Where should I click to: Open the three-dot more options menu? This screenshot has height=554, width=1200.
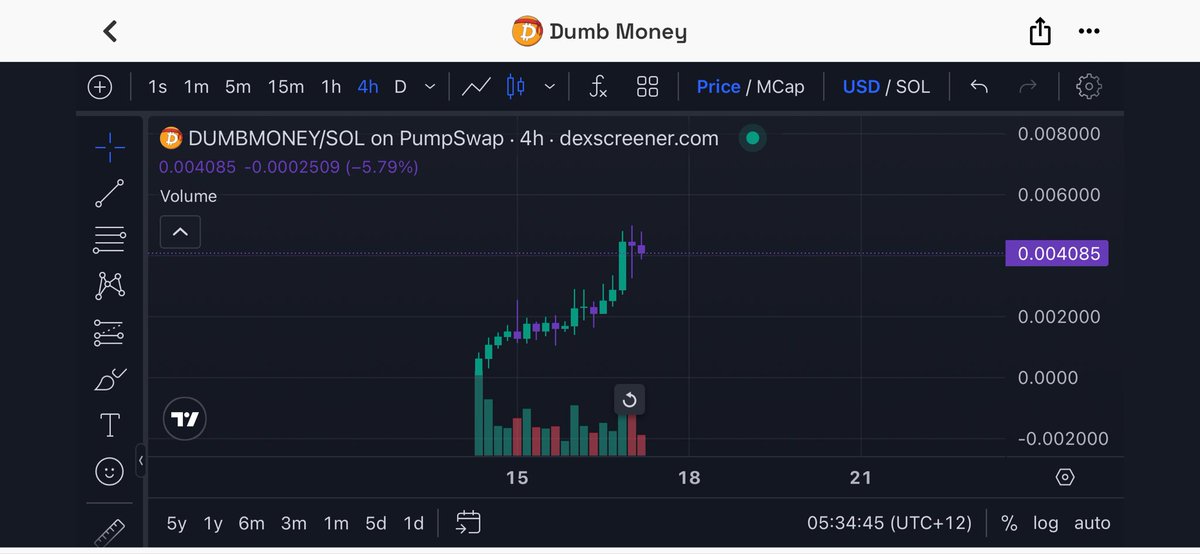1089,32
